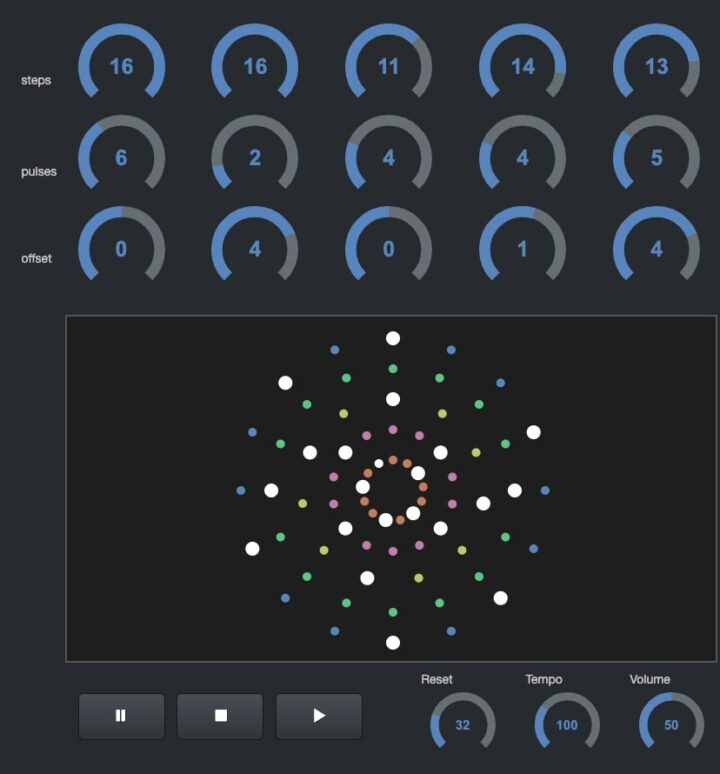The height and width of the screenshot is (774, 720).
Task: Click the second track's offset knob
Action: 255,249
